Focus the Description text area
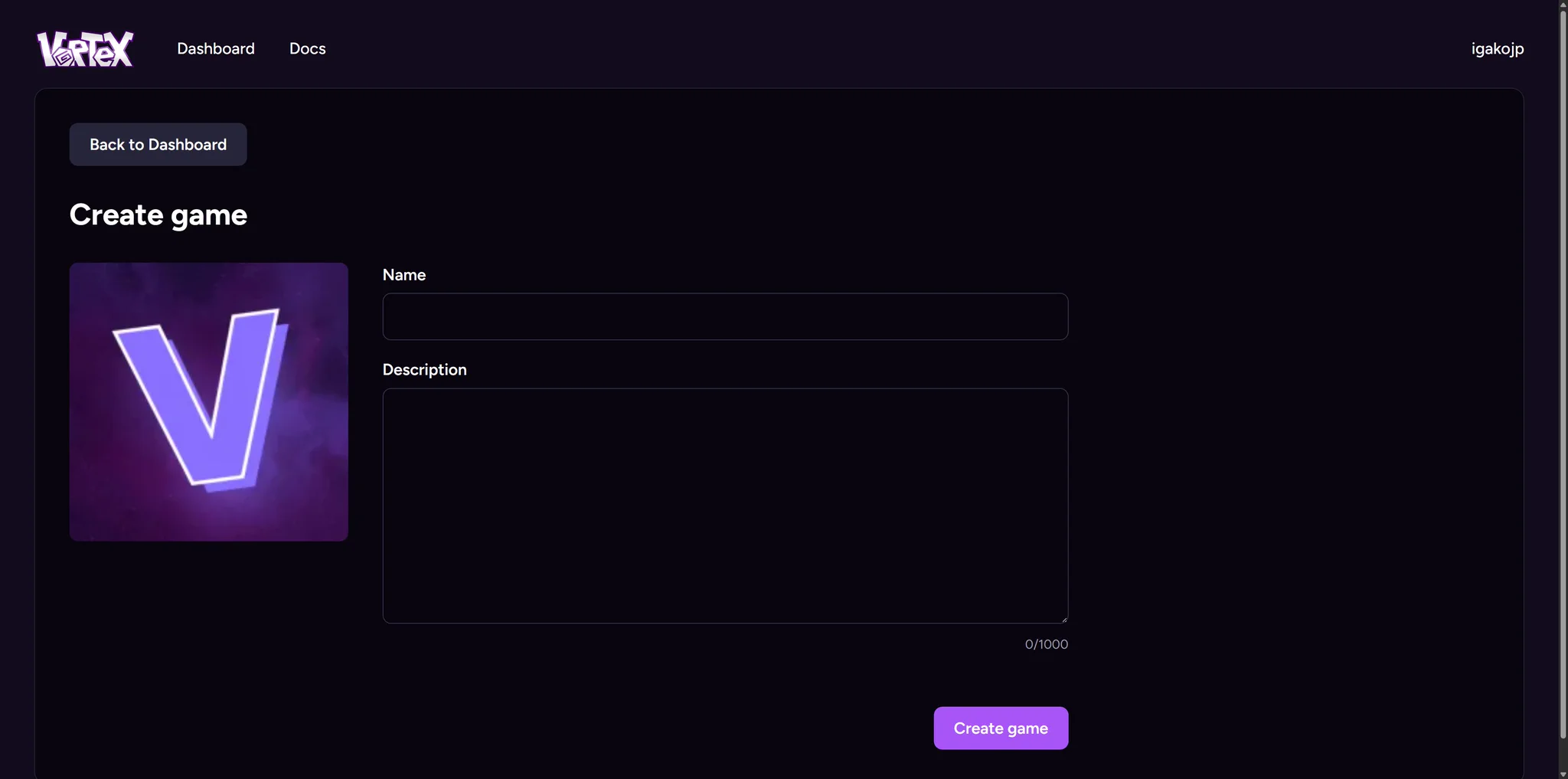 click(x=725, y=506)
